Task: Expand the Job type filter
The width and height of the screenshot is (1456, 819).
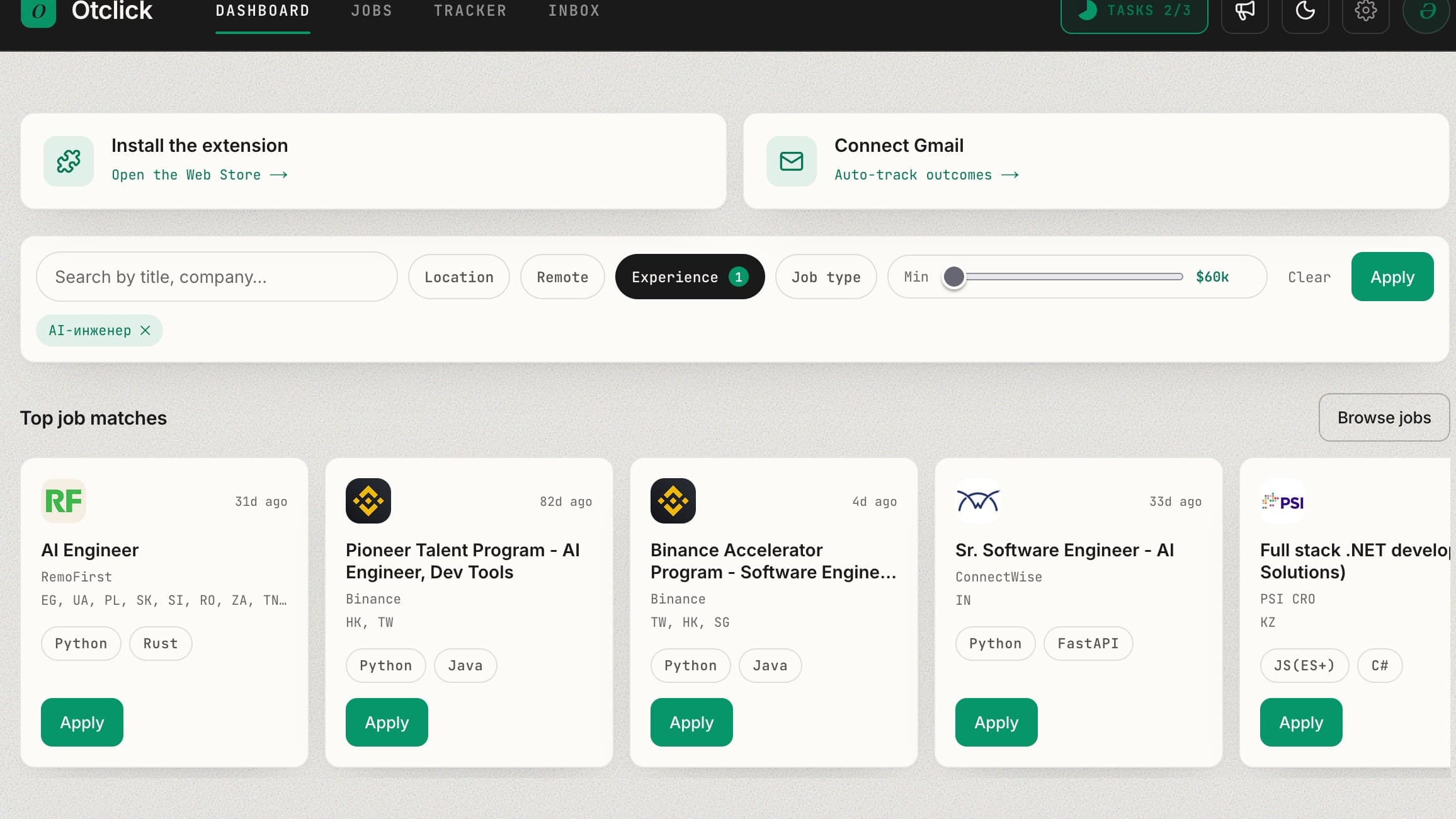Action: 826,277
